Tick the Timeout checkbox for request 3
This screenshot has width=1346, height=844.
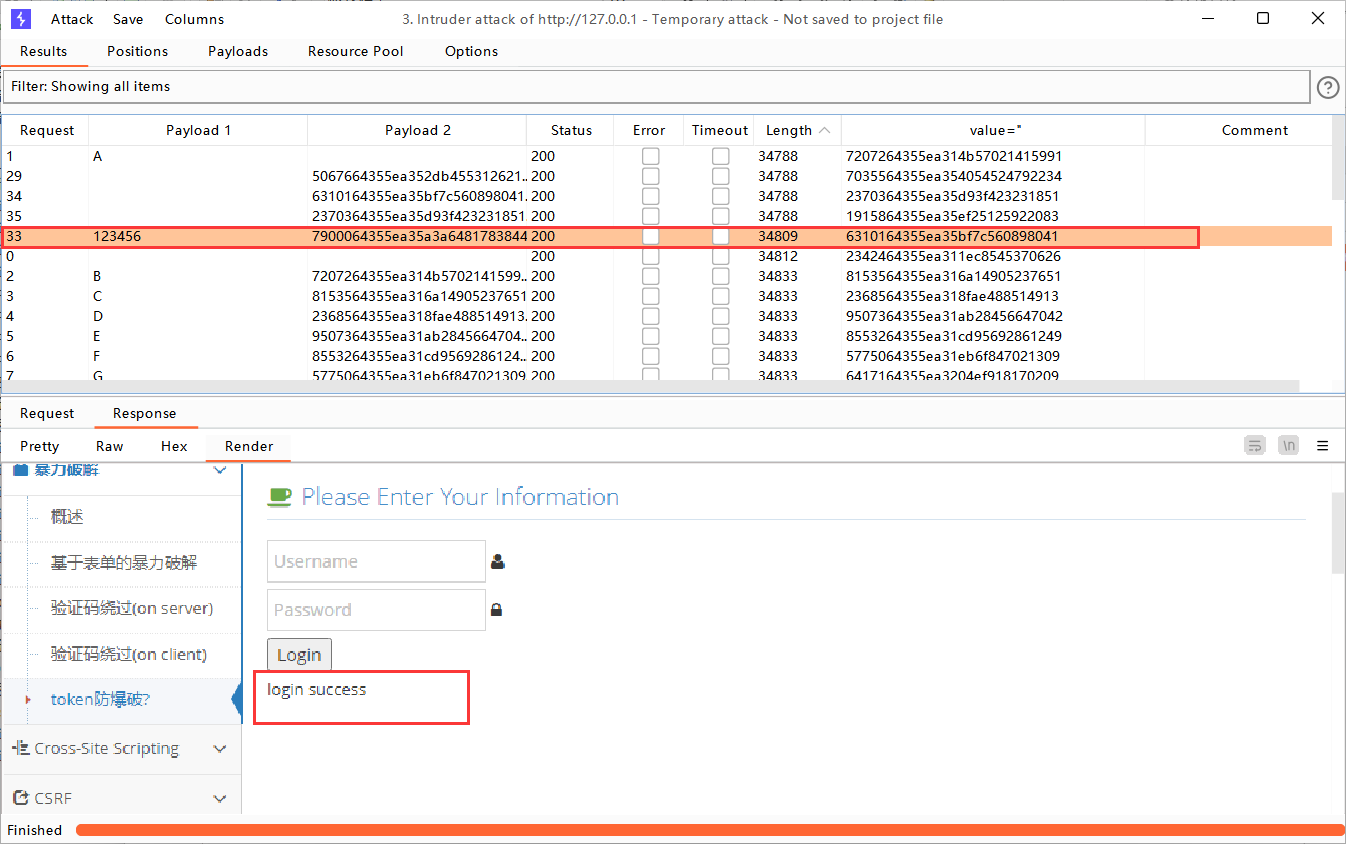720,296
